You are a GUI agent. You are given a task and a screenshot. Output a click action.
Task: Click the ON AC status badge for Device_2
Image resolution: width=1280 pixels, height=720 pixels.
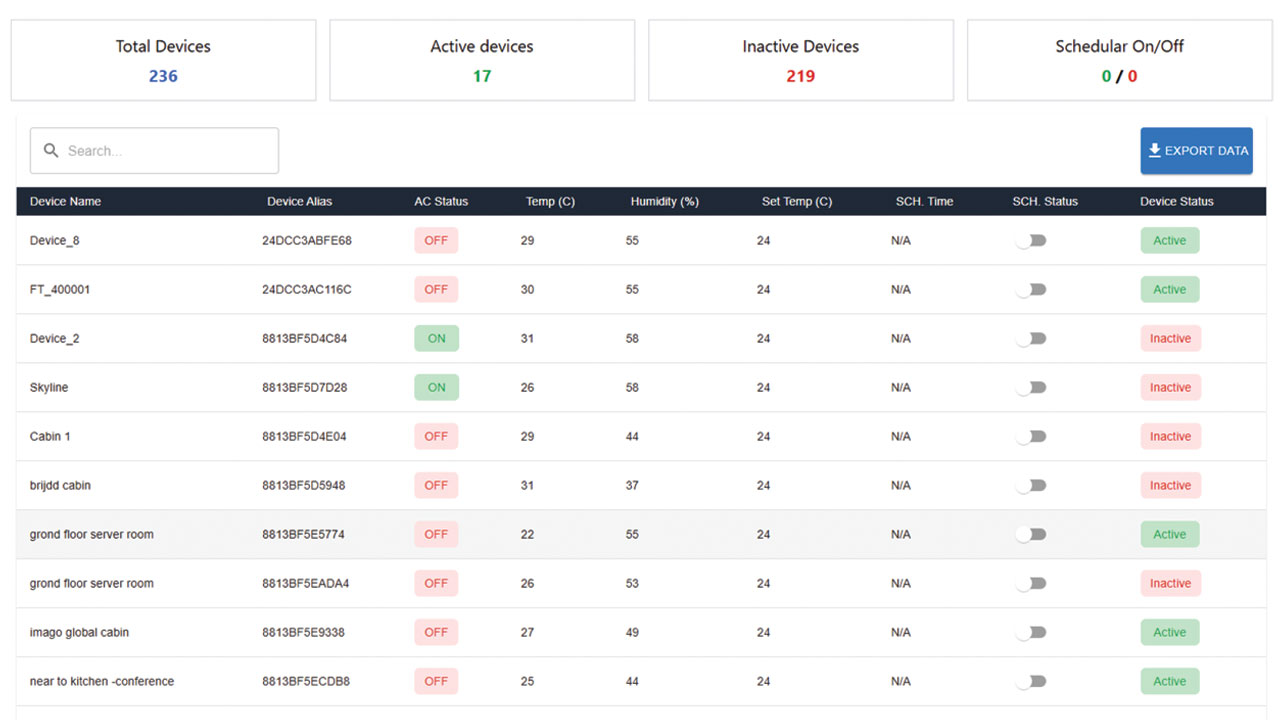(437, 339)
